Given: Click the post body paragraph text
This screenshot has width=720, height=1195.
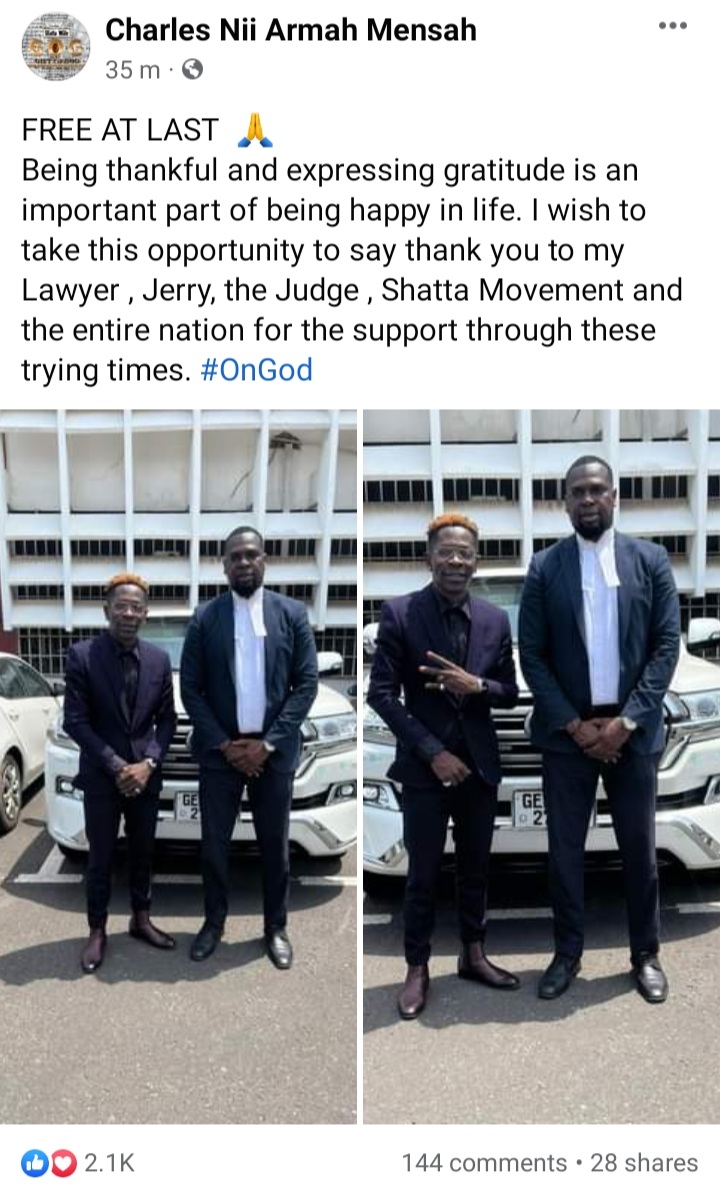Looking at the screenshot, I should (x=351, y=270).
